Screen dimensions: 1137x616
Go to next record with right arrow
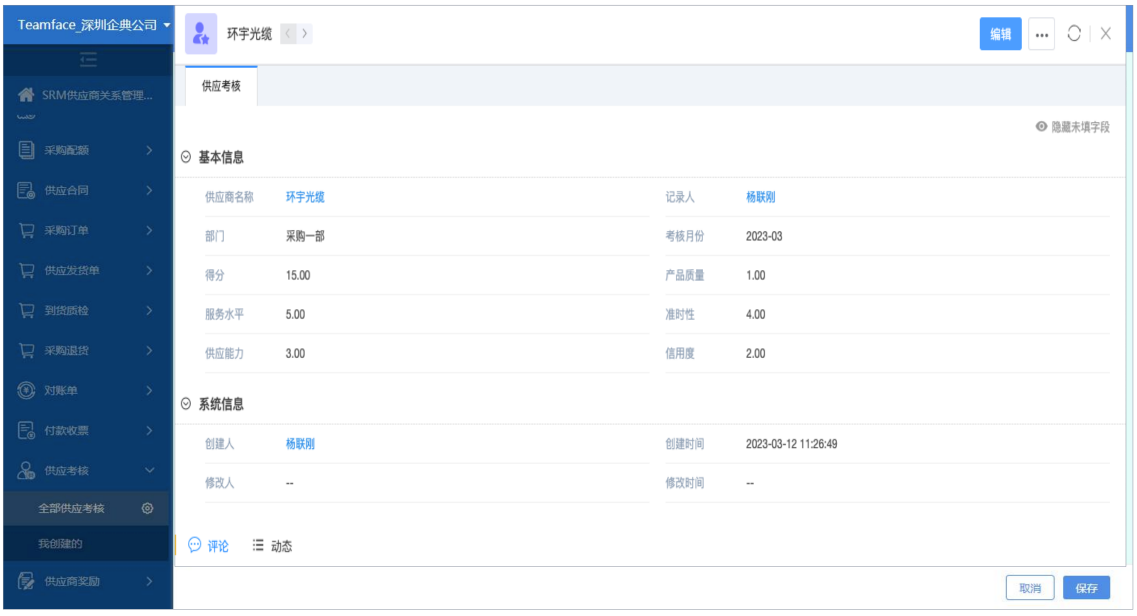point(305,34)
